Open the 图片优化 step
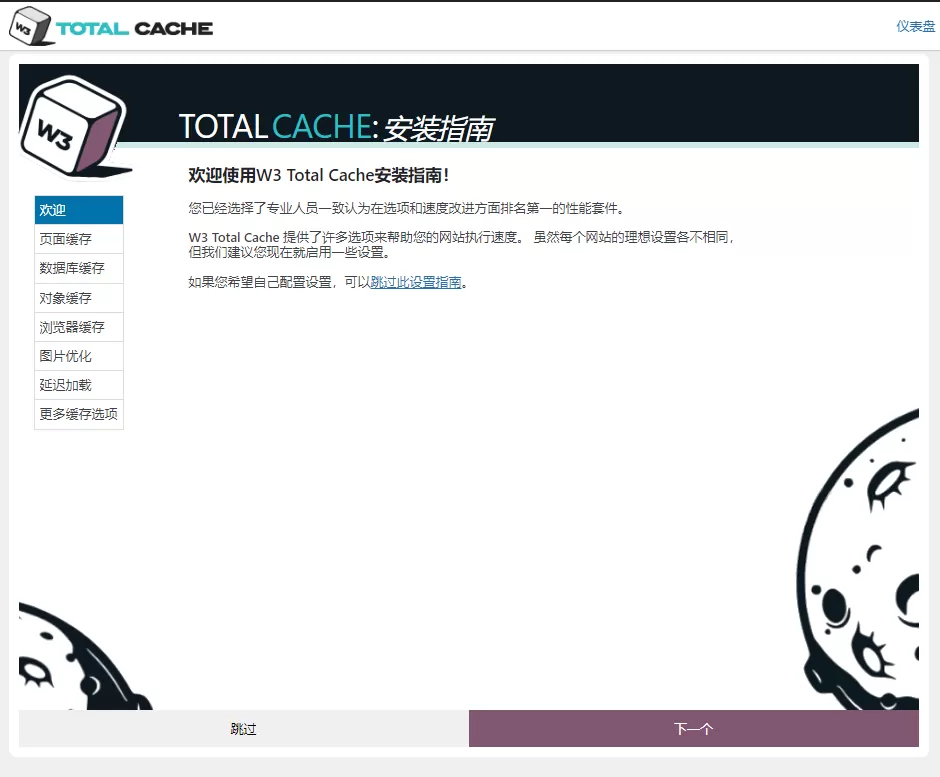 tap(78, 355)
